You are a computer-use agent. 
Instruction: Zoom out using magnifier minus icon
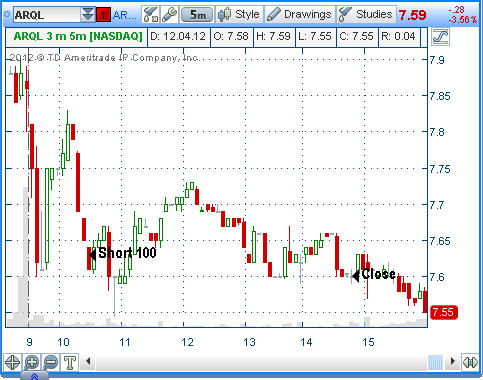(51, 362)
